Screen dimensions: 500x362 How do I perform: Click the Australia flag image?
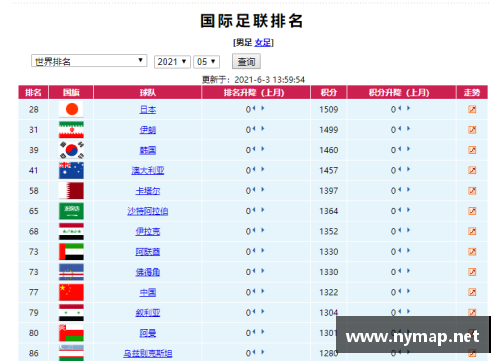[71, 170]
